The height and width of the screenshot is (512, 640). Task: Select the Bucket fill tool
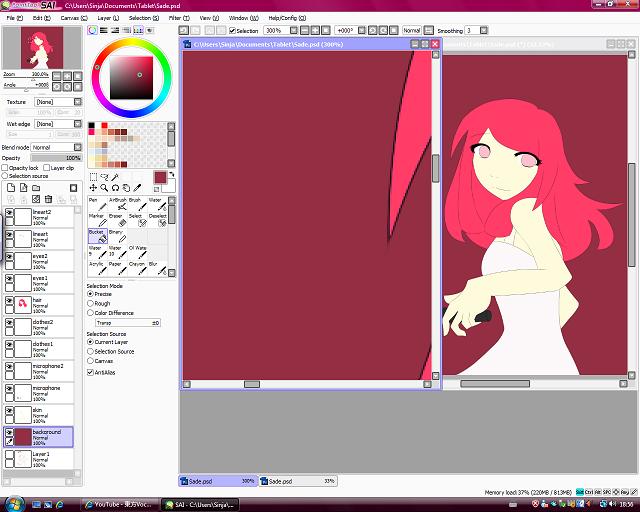(97, 237)
